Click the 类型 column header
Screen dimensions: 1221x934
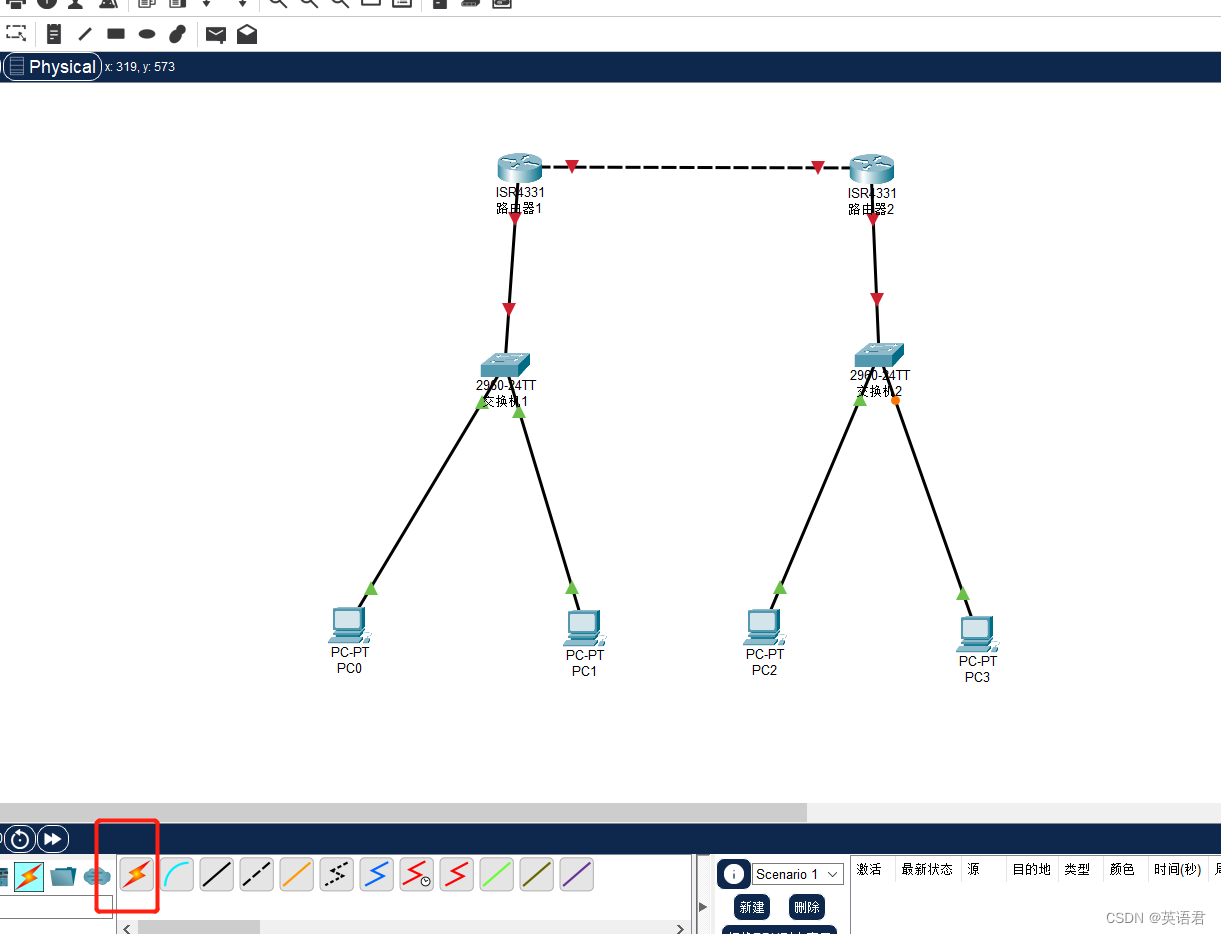pyautogui.click(x=1077, y=869)
